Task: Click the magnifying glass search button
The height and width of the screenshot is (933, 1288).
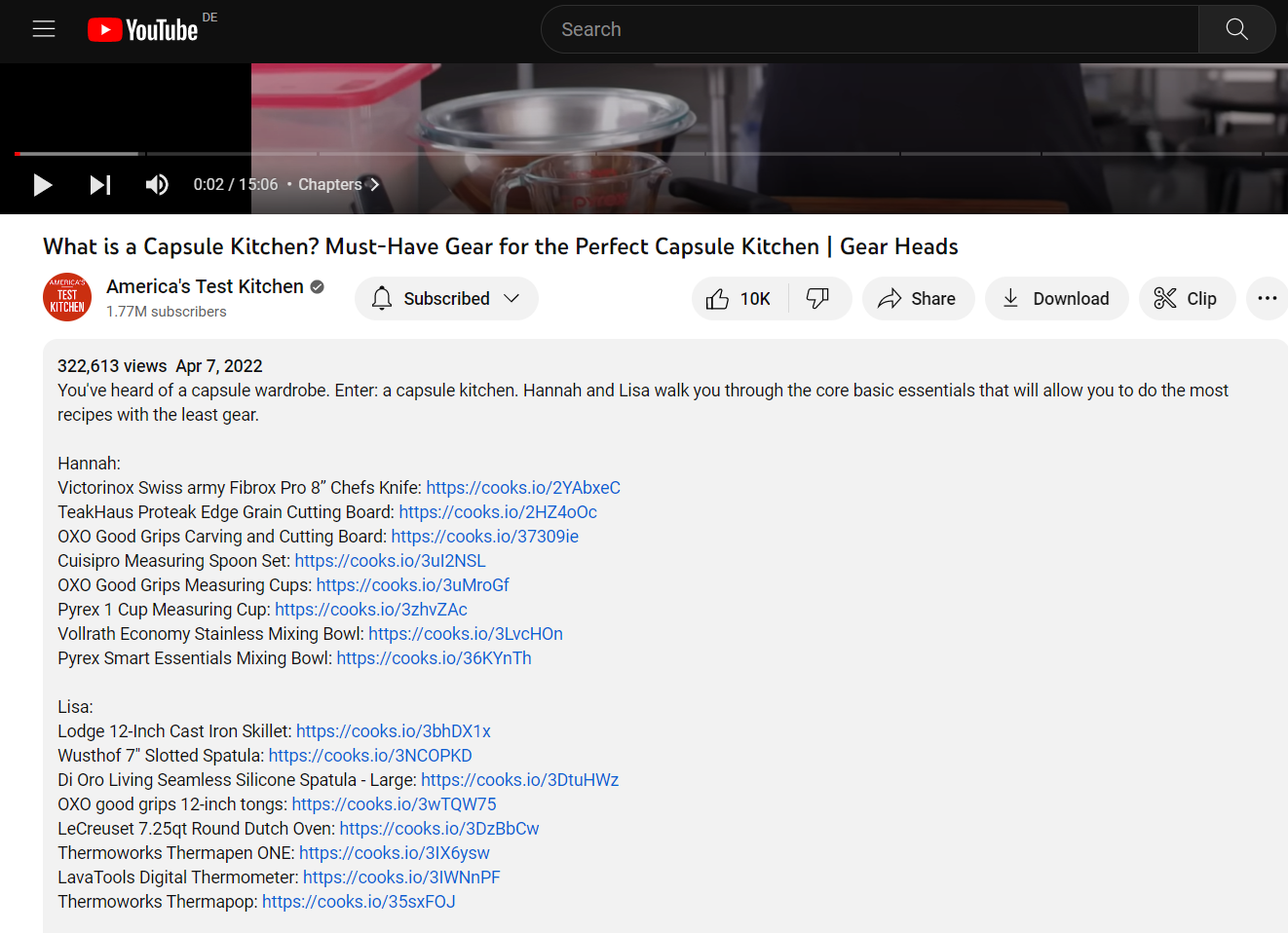Action: click(1236, 29)
